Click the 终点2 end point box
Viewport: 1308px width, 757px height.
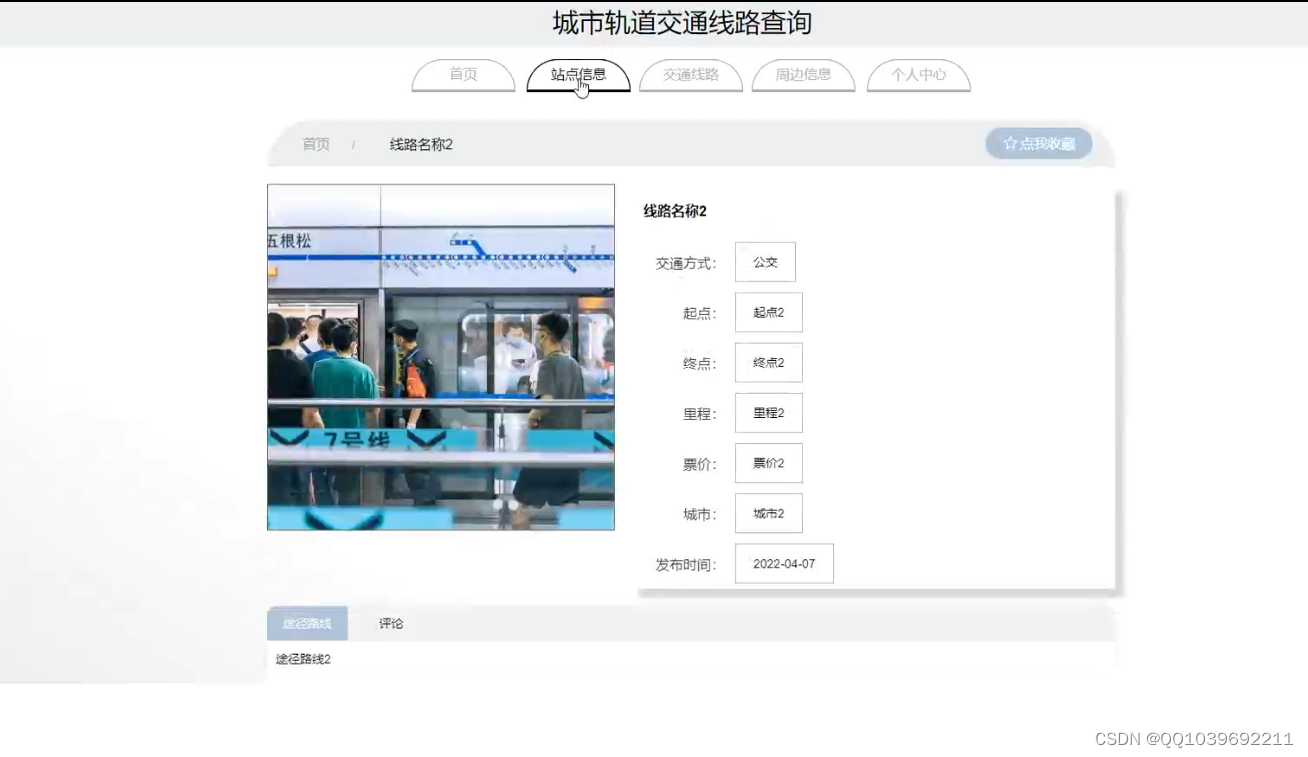pyautogui.click(x=768, y=362)
